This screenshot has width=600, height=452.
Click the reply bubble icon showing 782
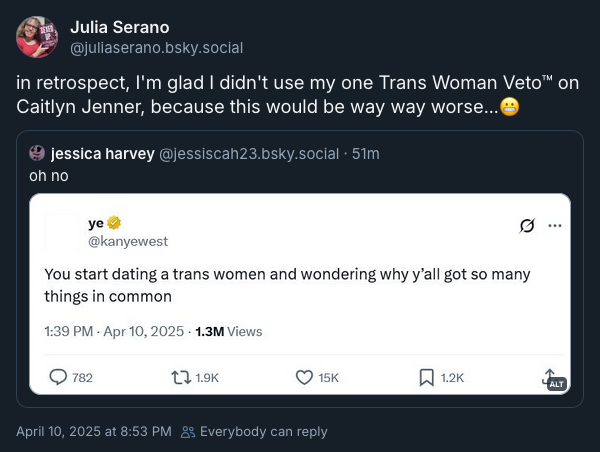coord(58,377)
